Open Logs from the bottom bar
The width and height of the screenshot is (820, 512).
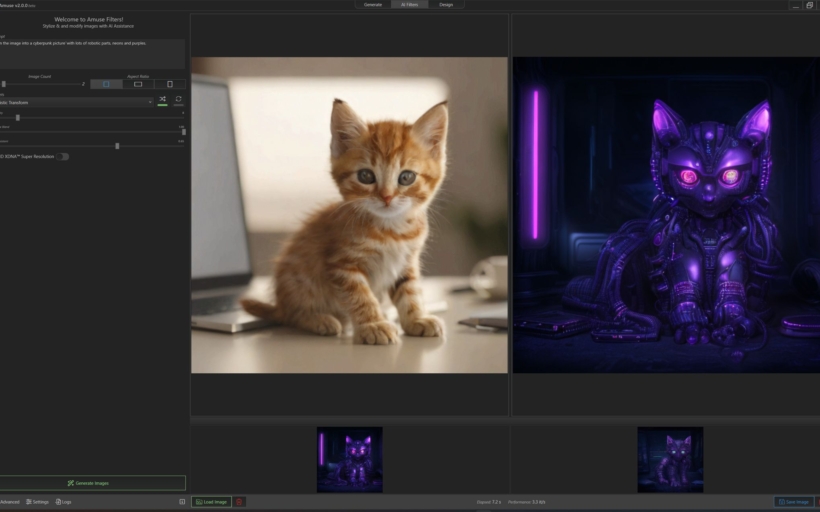pyautogui.click(x=64, y=502)
